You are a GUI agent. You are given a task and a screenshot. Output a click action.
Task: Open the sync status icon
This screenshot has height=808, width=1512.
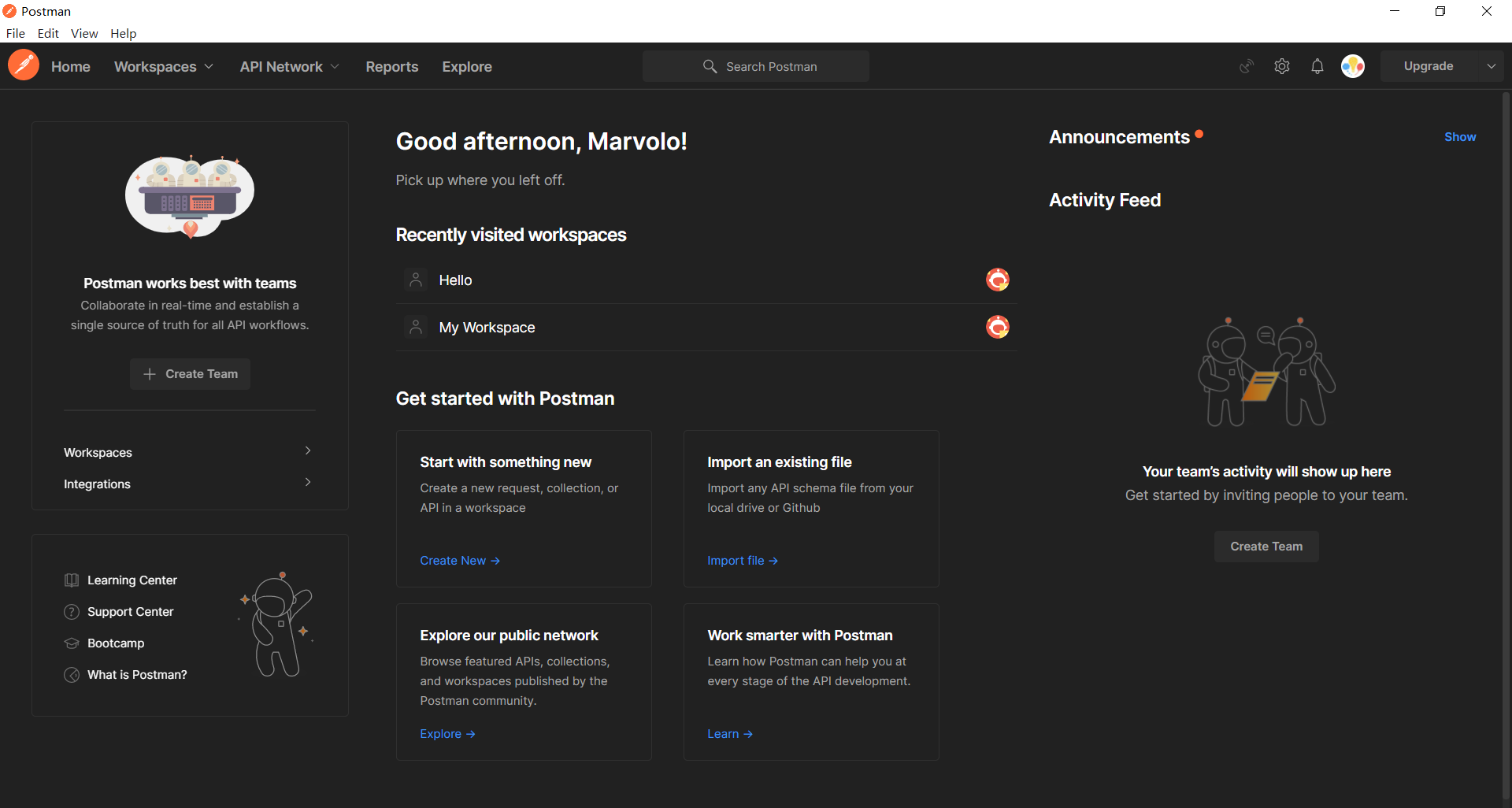(x=1247, y=66)
